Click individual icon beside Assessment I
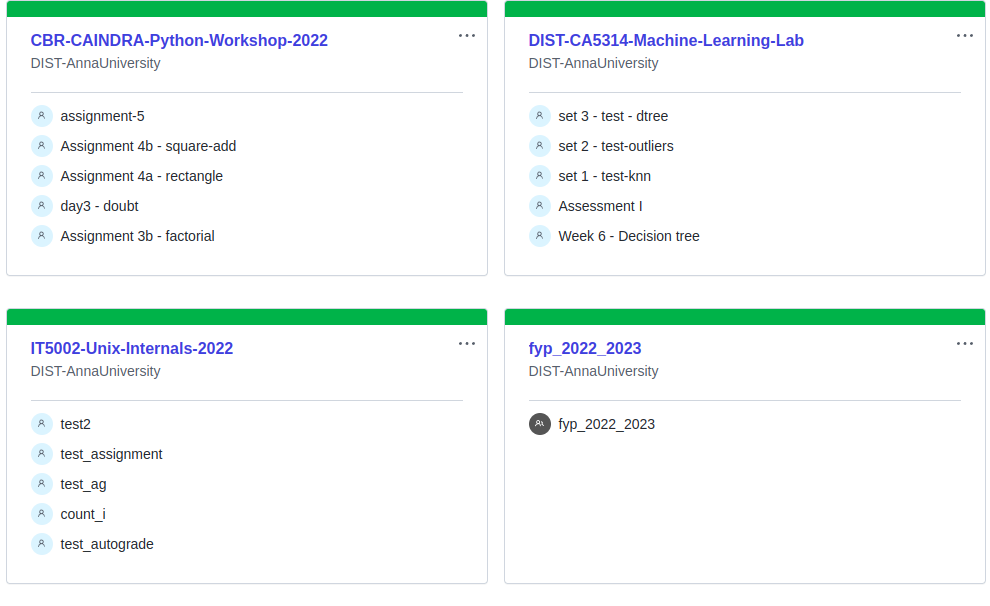 point(540,206)
